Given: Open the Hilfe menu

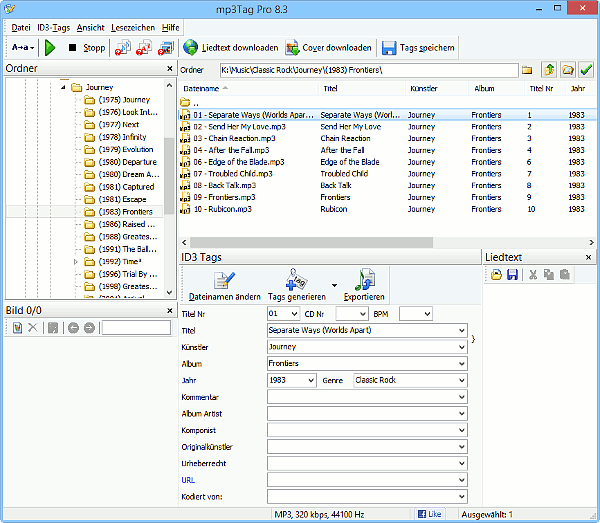Looking at the screenshot, I should pos(170,28).
